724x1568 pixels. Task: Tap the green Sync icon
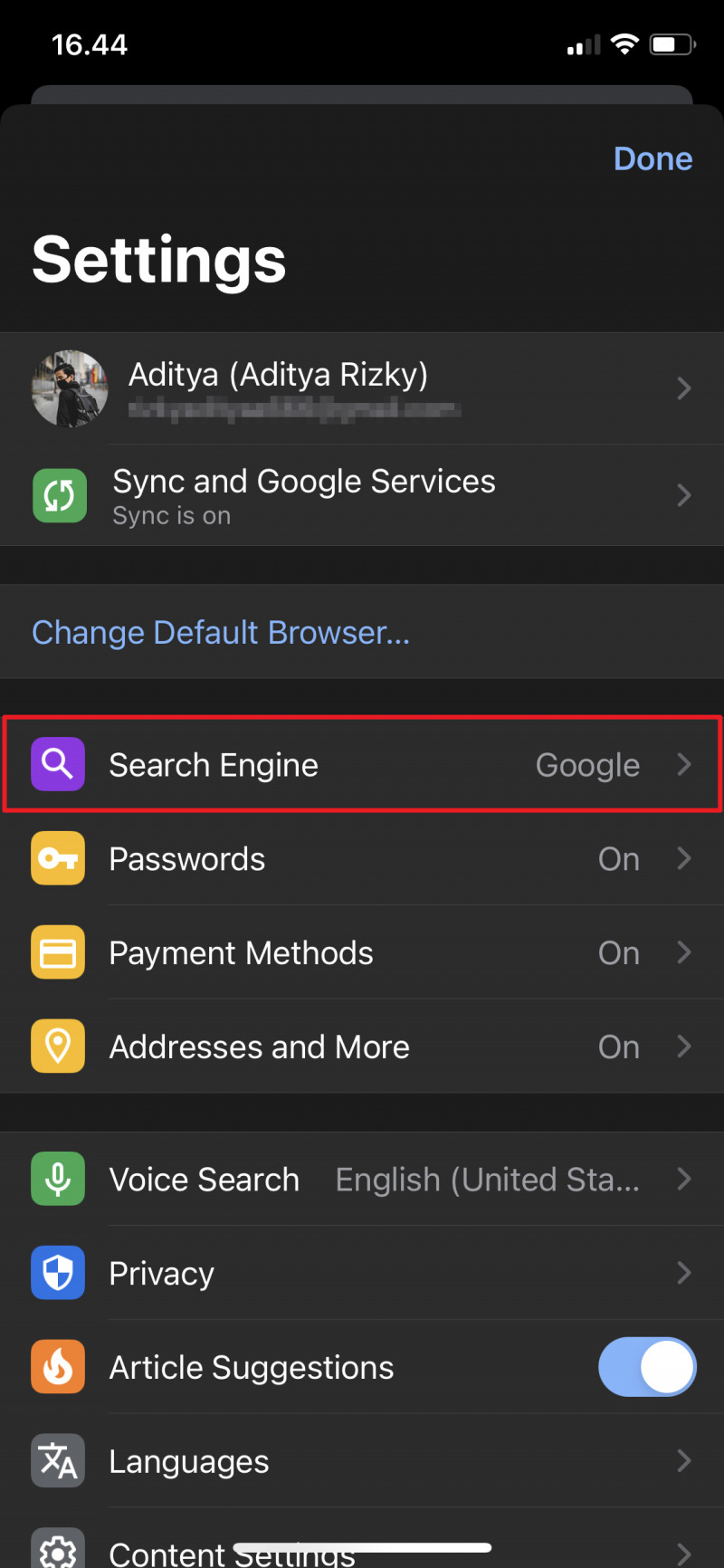pos(60,495)
